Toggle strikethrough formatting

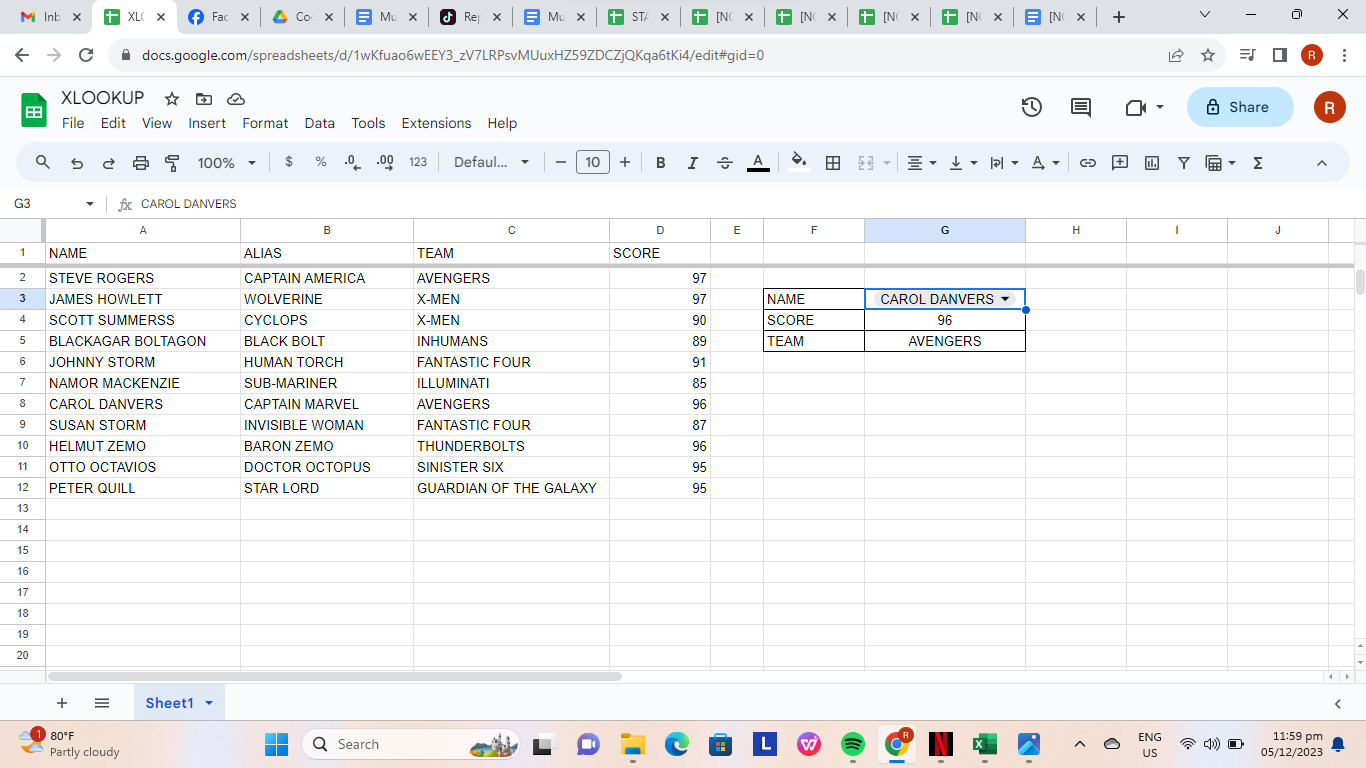click(725, 162)
